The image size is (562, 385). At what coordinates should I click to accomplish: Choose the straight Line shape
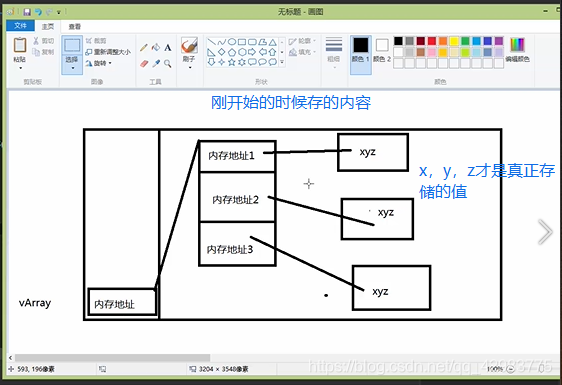tap(211, 42)
